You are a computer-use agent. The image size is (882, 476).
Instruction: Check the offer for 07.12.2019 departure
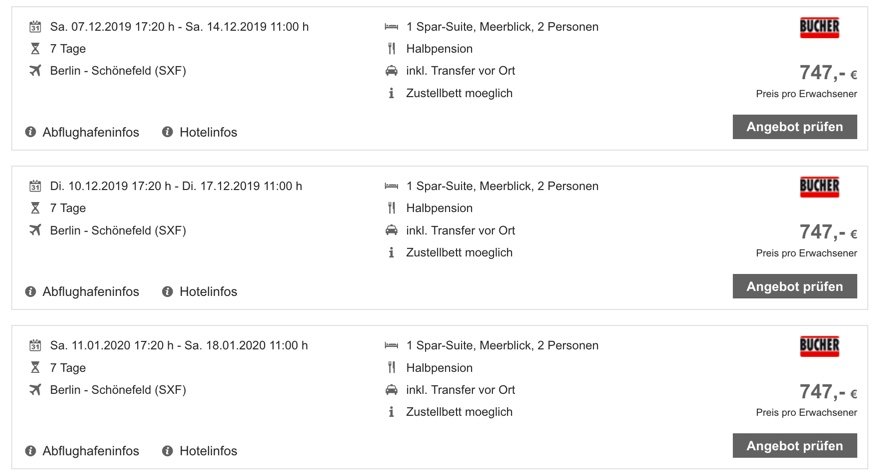[x=794, y=127]
